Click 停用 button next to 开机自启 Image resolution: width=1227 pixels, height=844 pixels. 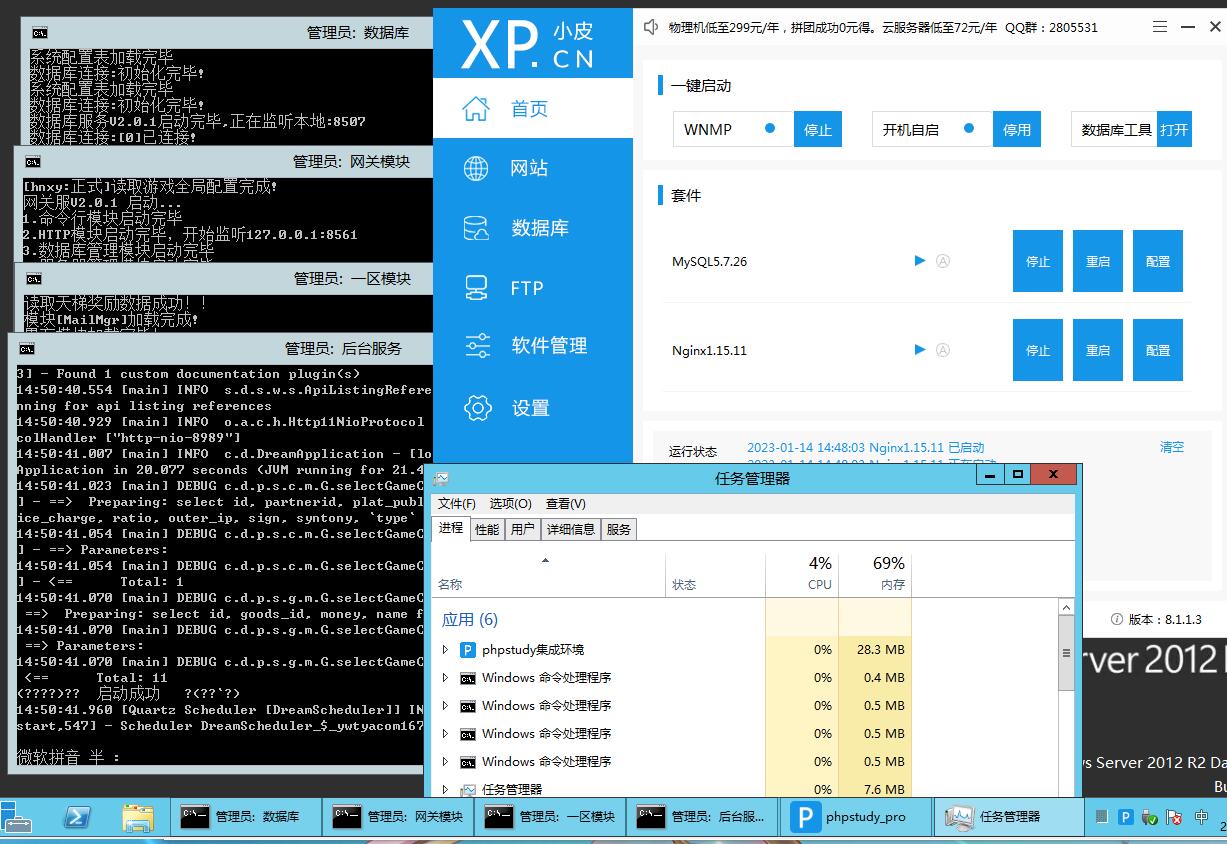click(x=1017, y=129)
